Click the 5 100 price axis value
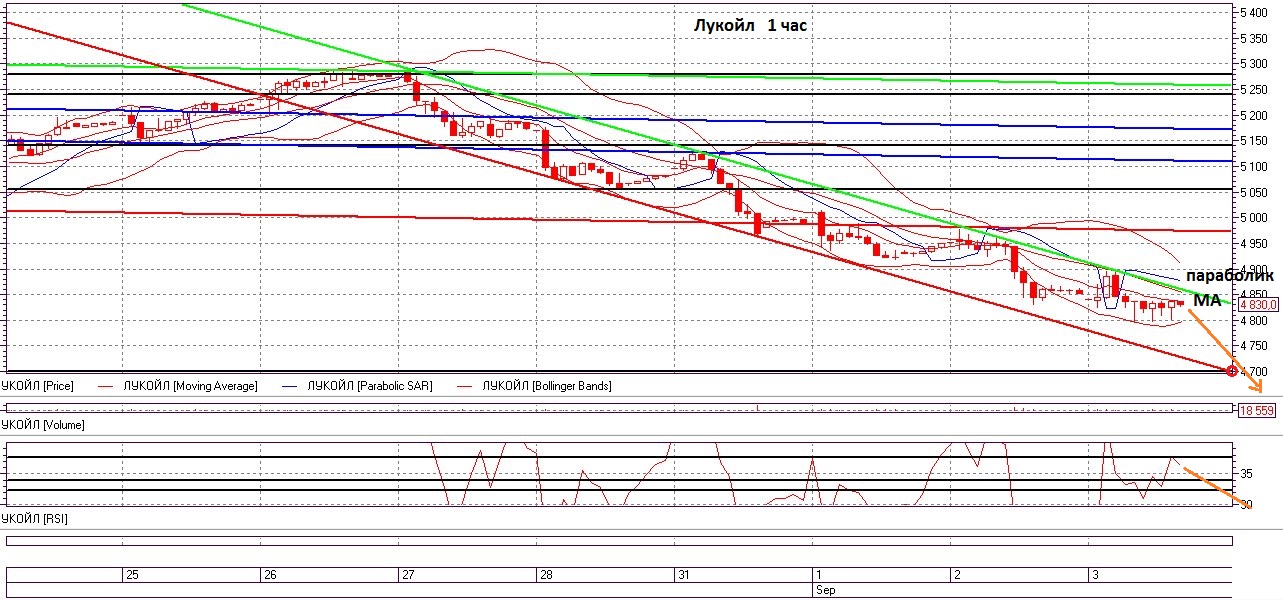 tap(1256, 167)
